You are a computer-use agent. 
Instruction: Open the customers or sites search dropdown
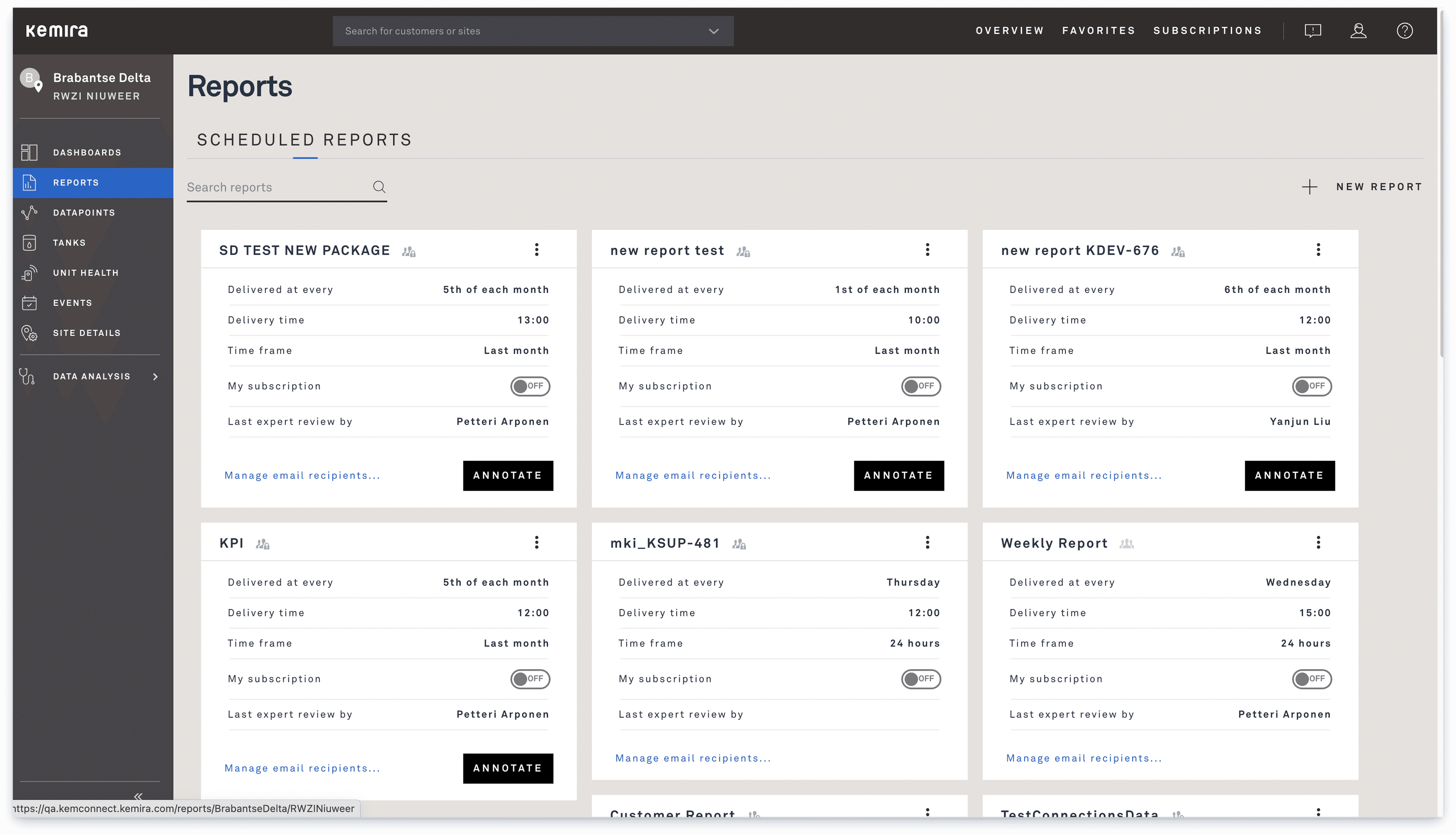(713, 31)
